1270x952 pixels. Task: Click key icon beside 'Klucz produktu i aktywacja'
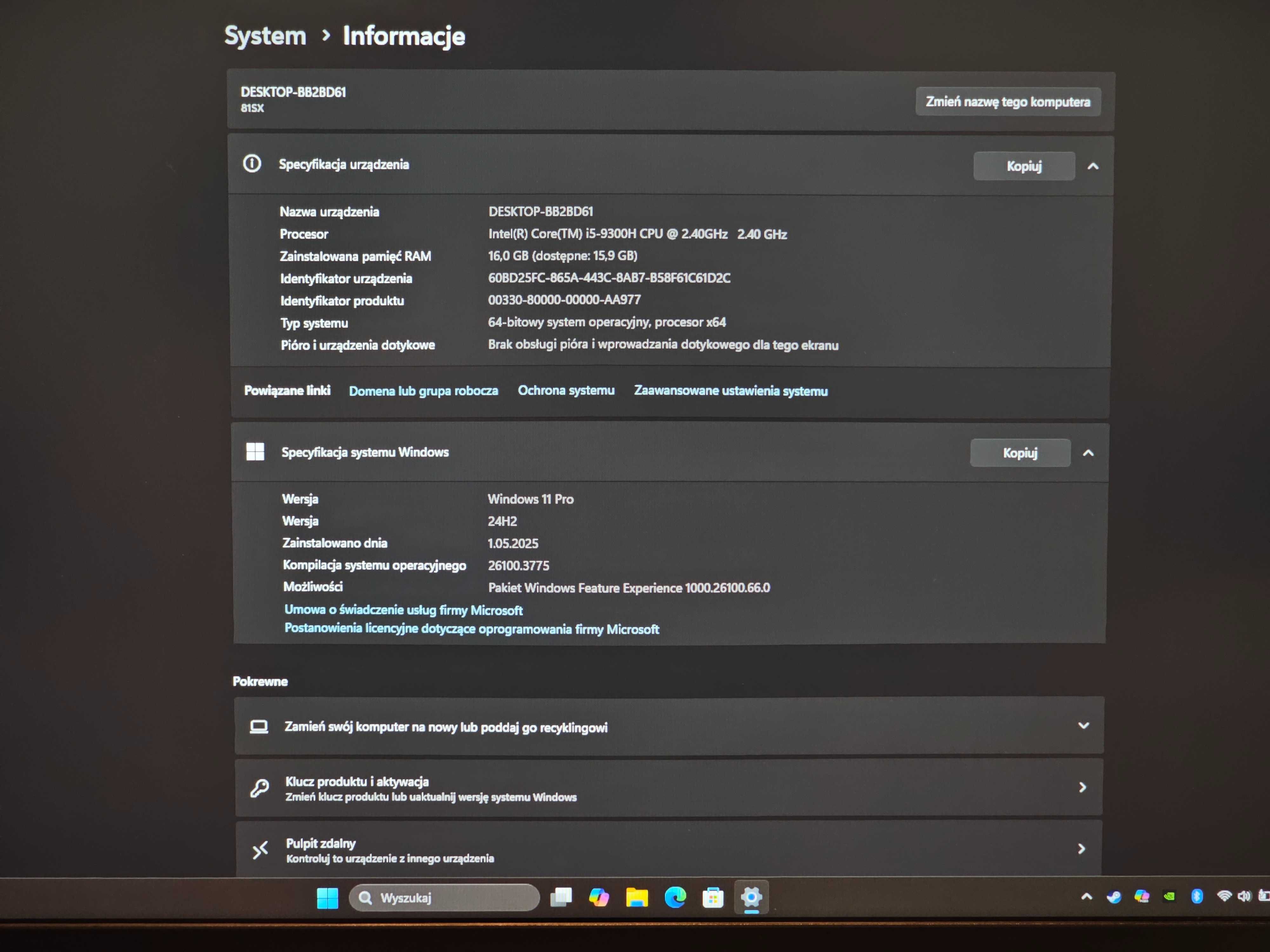pyautogui.click(x=259, y=788)
